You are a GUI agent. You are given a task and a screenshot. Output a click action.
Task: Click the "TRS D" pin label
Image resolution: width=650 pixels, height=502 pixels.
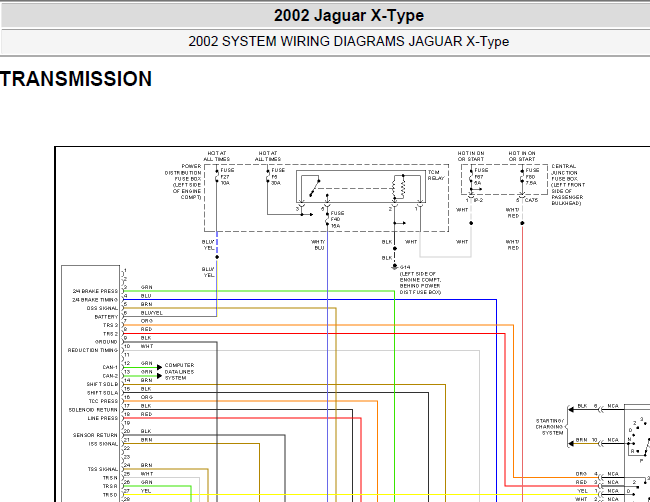pyautogui.click(x=110, y=495)
